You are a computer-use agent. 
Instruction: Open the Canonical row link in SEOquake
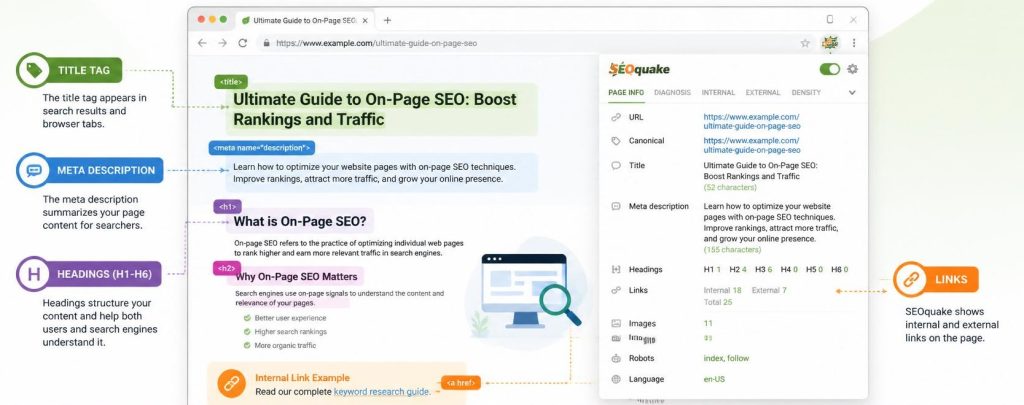(x=752, y=145)
